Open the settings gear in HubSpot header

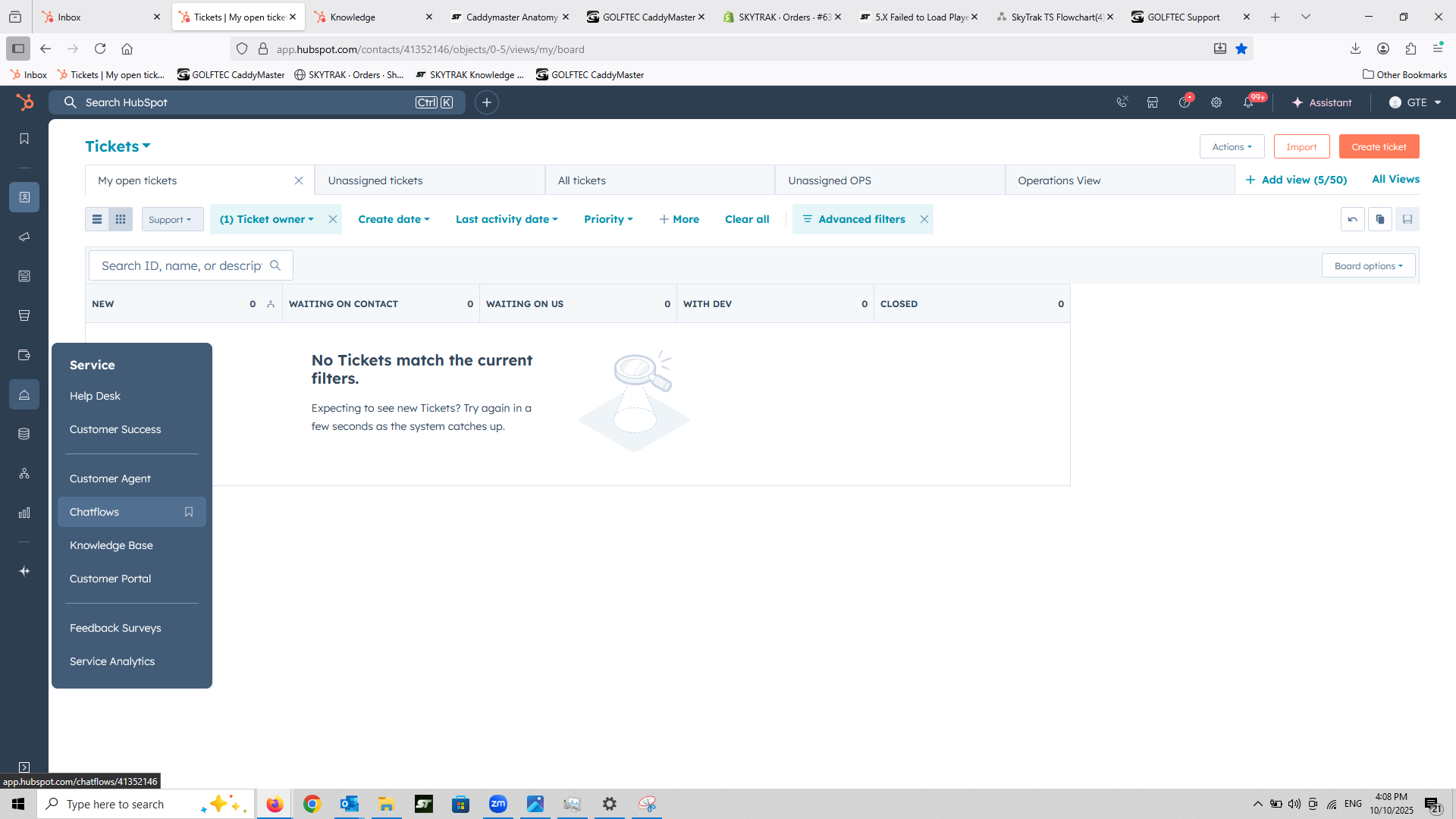click(1216, 102)
